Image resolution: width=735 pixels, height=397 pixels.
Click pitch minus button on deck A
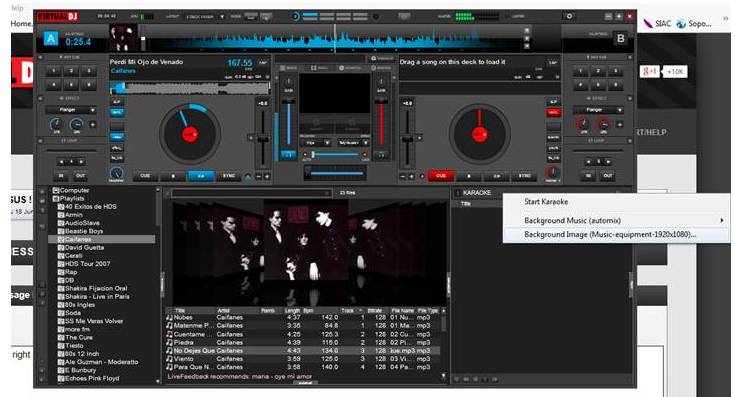pyautogui.click(x=258, y=176)
